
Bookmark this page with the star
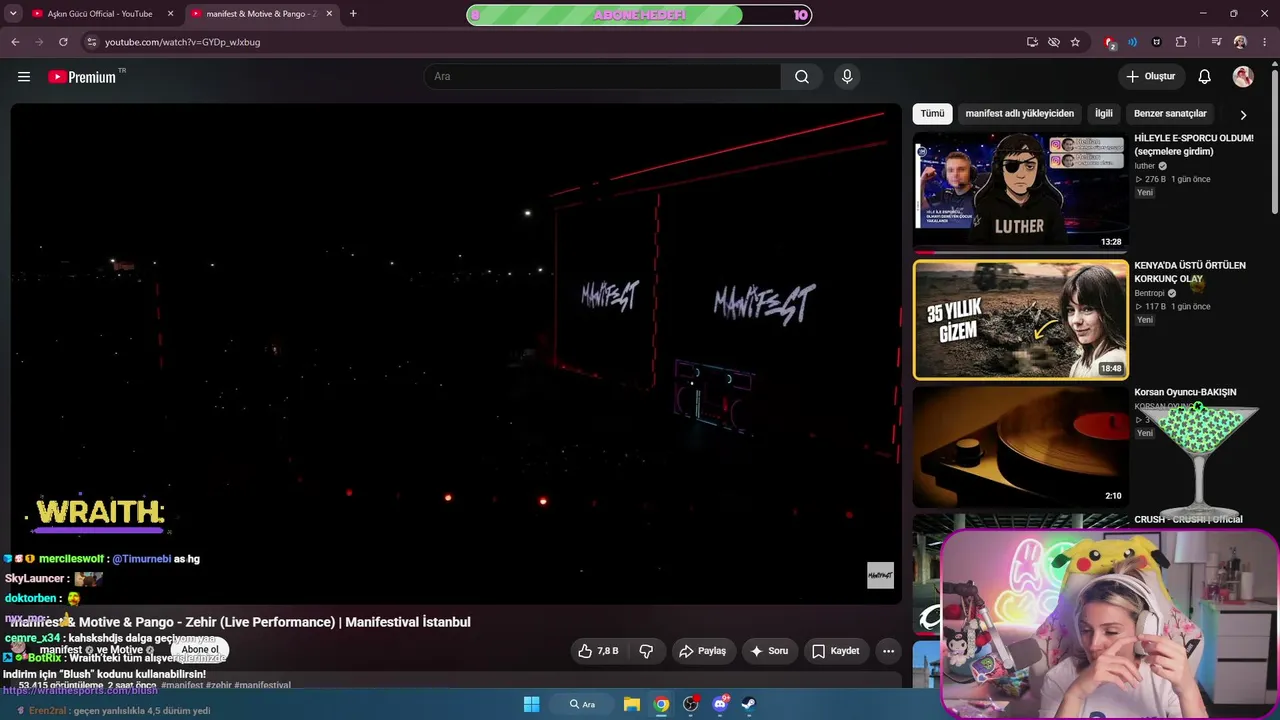tap(1075, 42)
